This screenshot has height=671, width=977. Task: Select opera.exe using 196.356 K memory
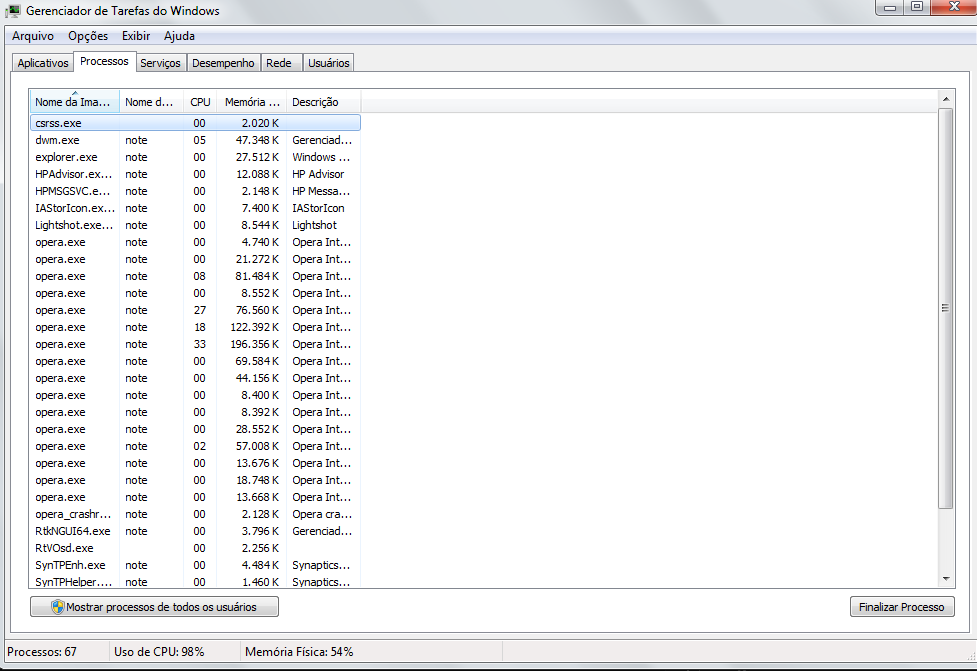click(195, 344)
